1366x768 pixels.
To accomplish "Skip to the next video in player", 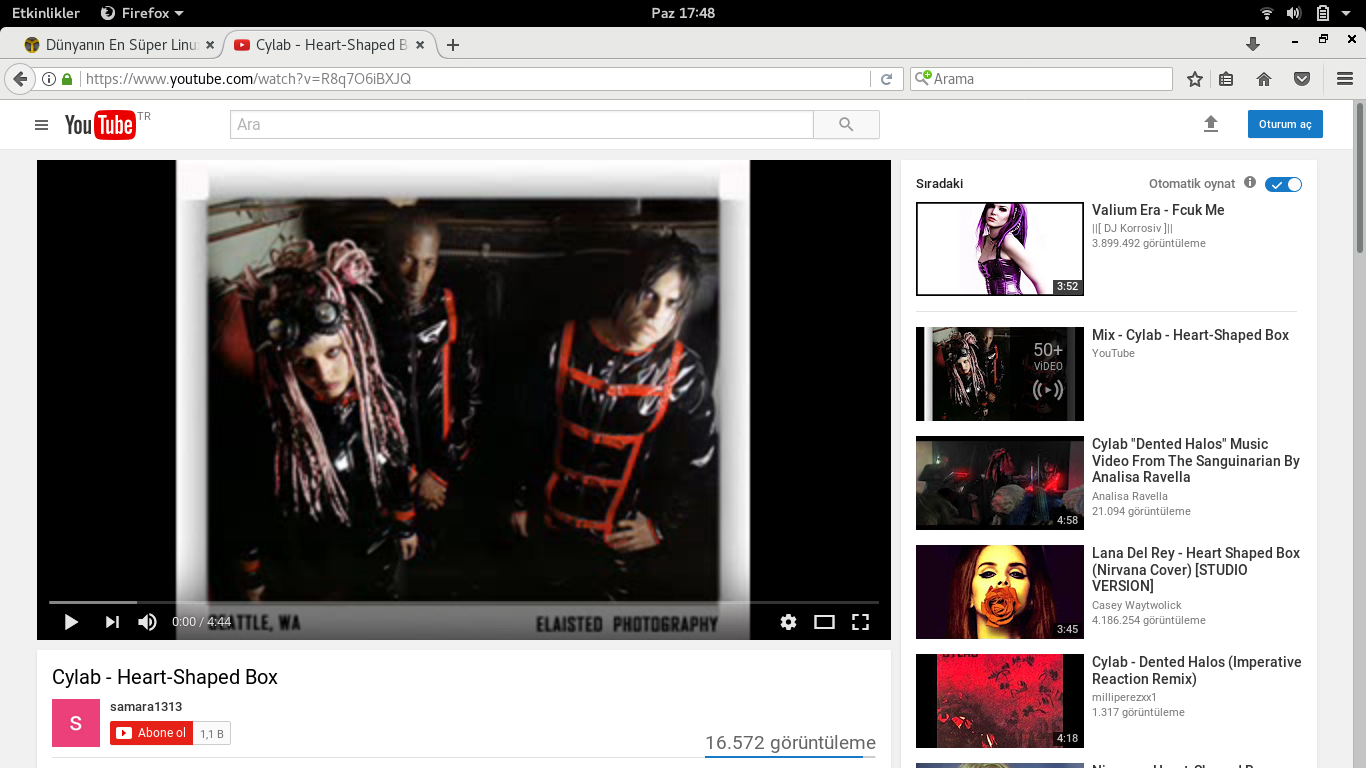I will (x=112, y=622).
